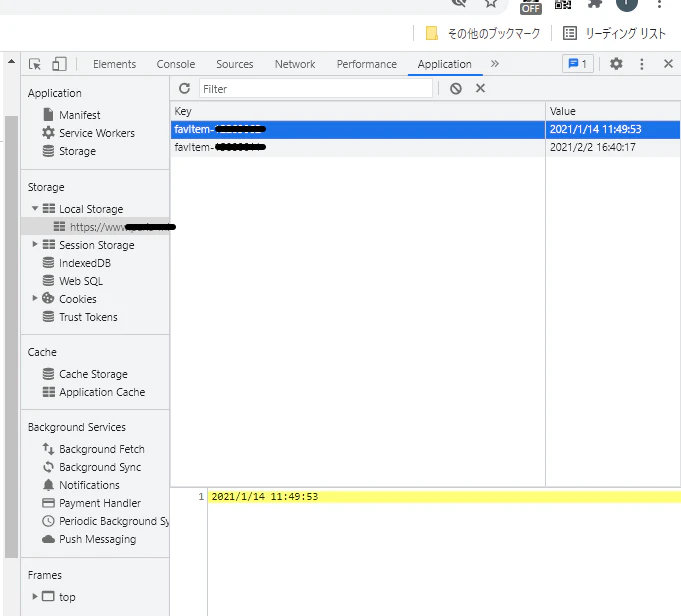This screenshot has width=681, height=616.
Task: Switch to the Performance tab
Action: [367, 64]
